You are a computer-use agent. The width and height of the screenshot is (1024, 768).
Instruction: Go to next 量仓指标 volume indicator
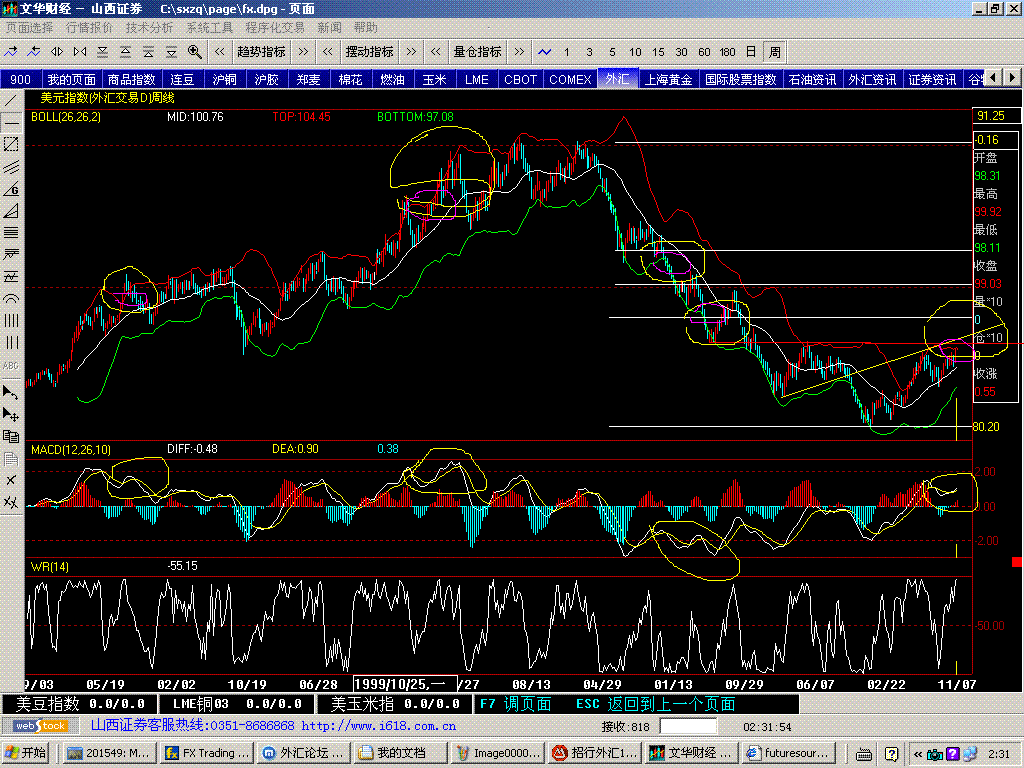(519, 51)
